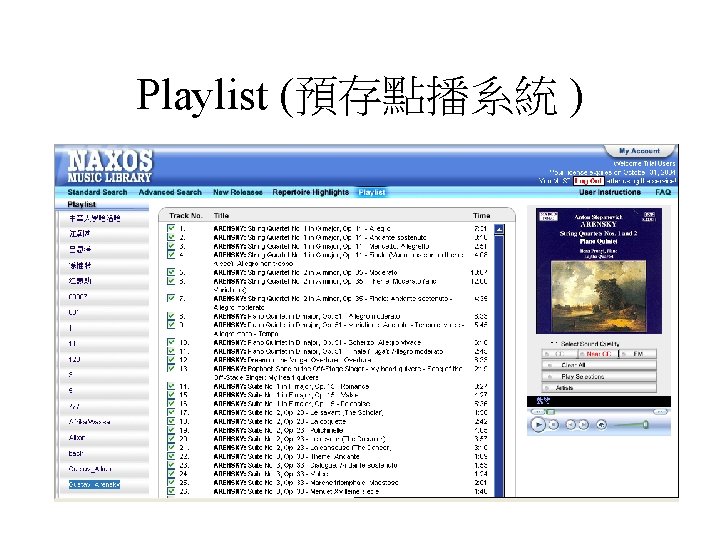The image size is (720, 540).
Task: Click the Artists button
Action: pos(599,388)
